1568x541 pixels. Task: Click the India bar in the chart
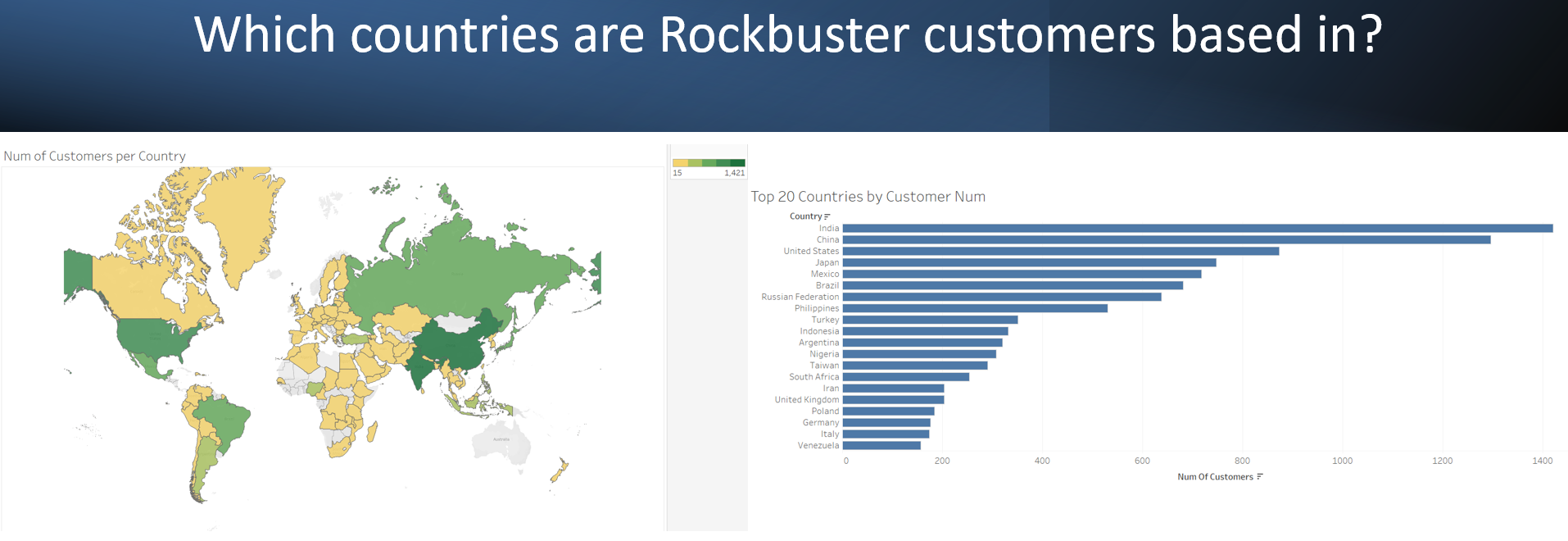click(x=1198, y=229)
